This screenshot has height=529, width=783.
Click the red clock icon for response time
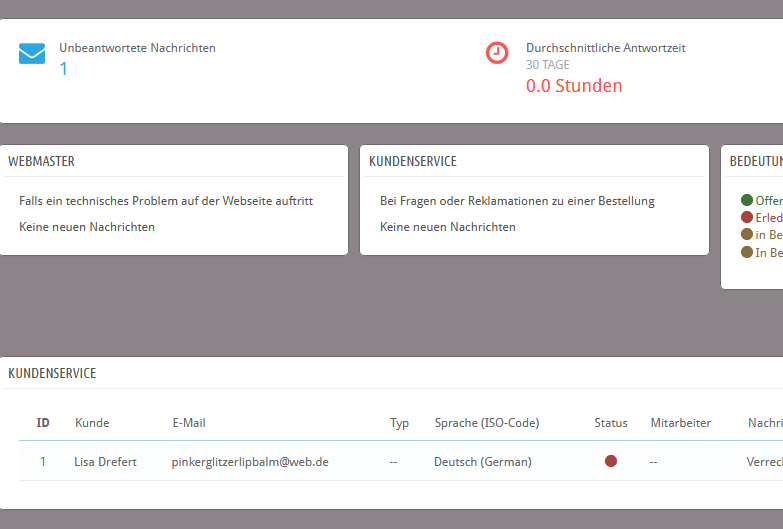tap(497, 53)
